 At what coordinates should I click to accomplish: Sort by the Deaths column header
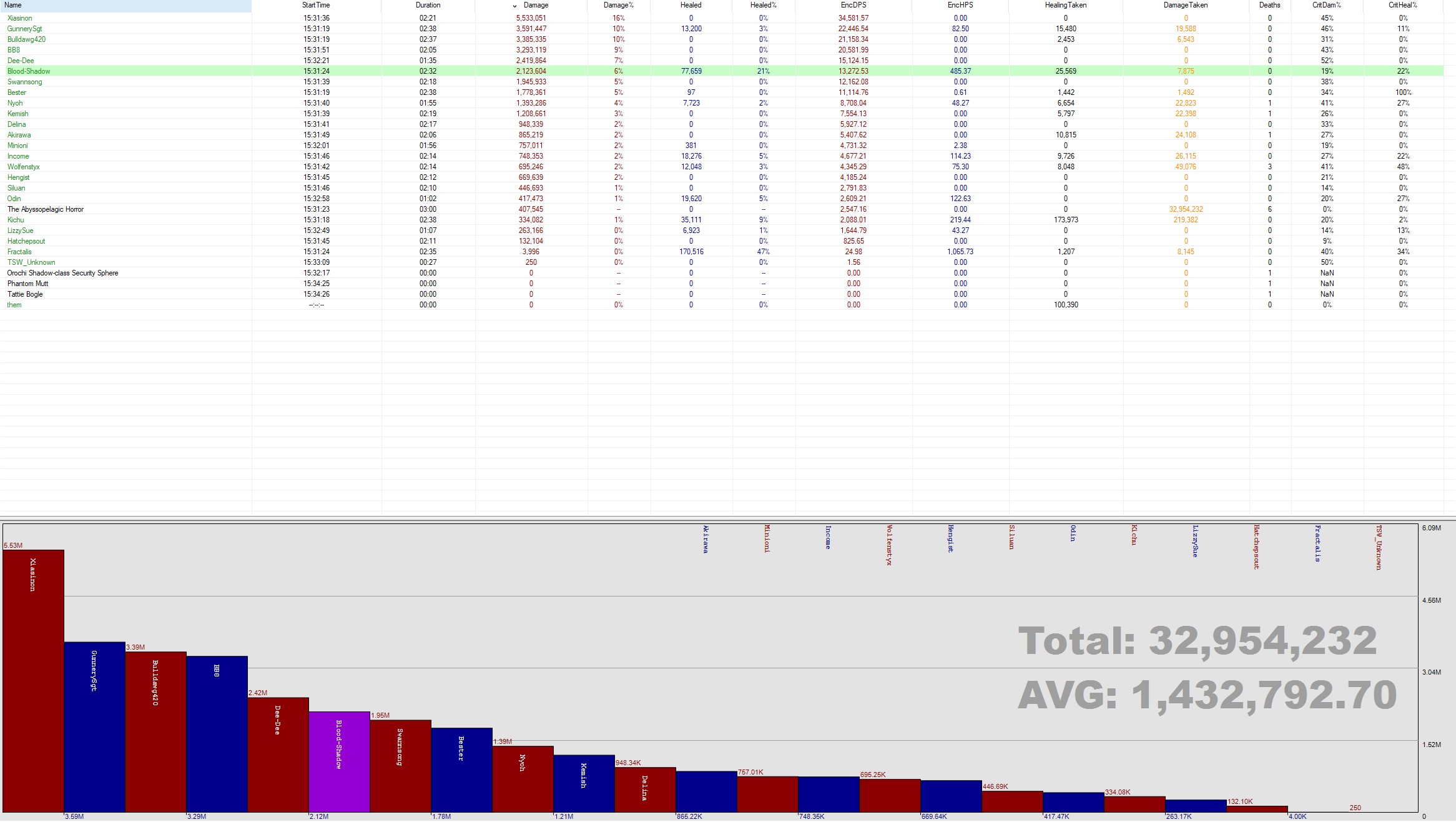pyautogui.click(x=1269, y=5)
